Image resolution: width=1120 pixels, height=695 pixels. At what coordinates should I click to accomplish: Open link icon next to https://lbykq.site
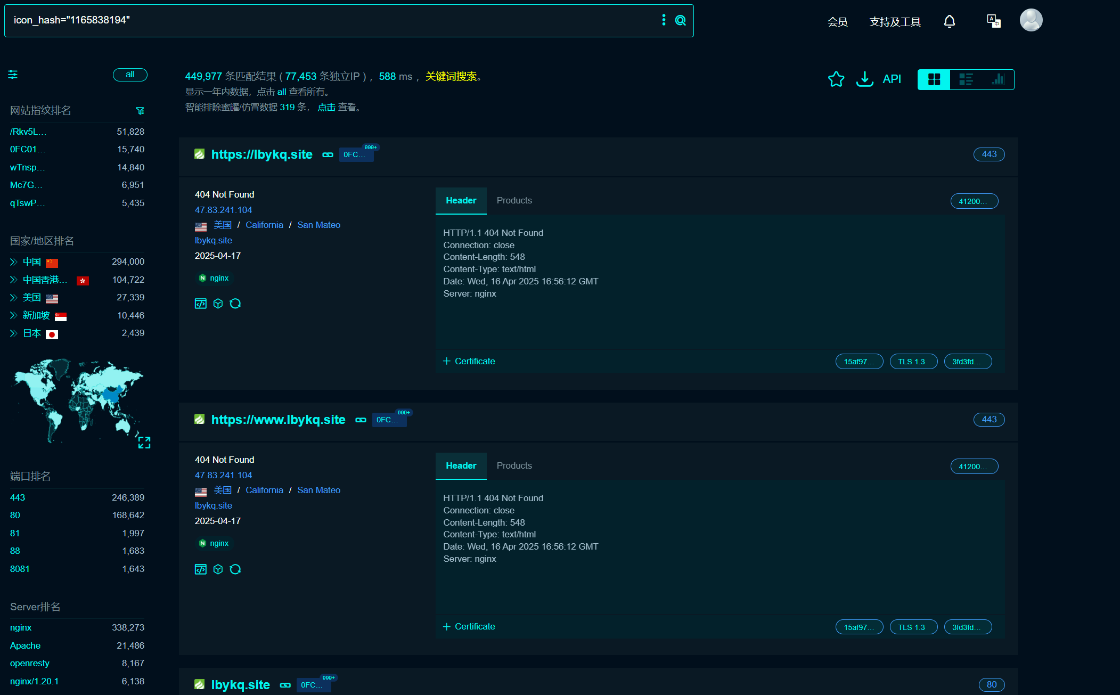click(x=328, y=154)
